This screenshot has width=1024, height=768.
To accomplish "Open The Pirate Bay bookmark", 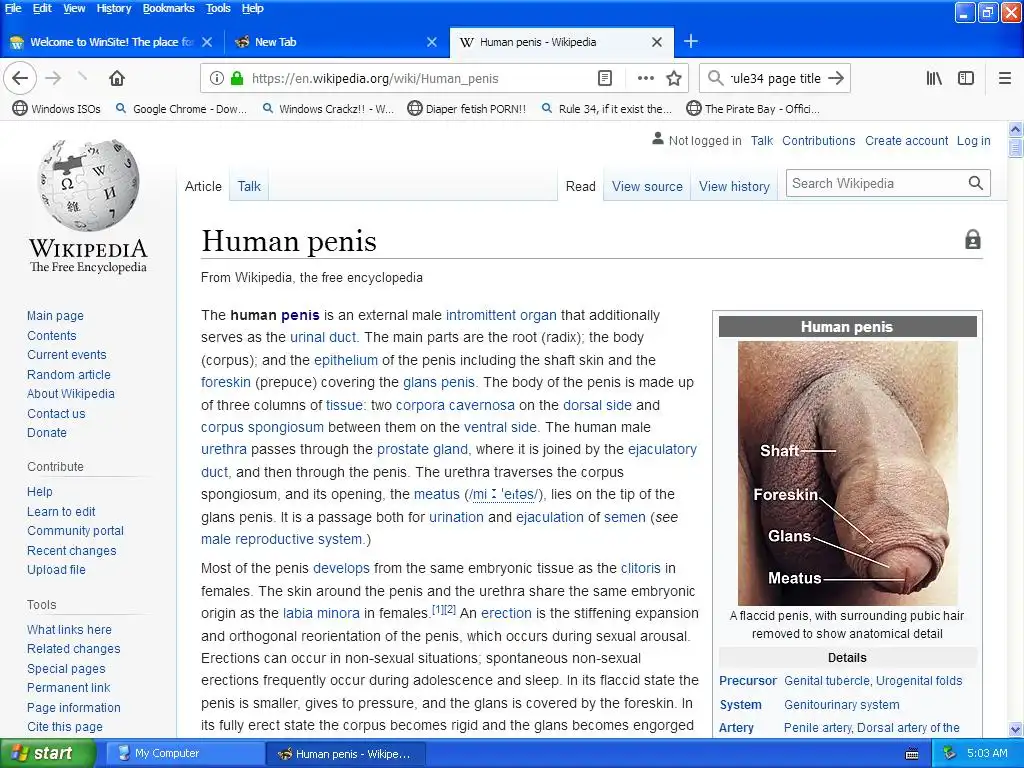I will (754, 108).
